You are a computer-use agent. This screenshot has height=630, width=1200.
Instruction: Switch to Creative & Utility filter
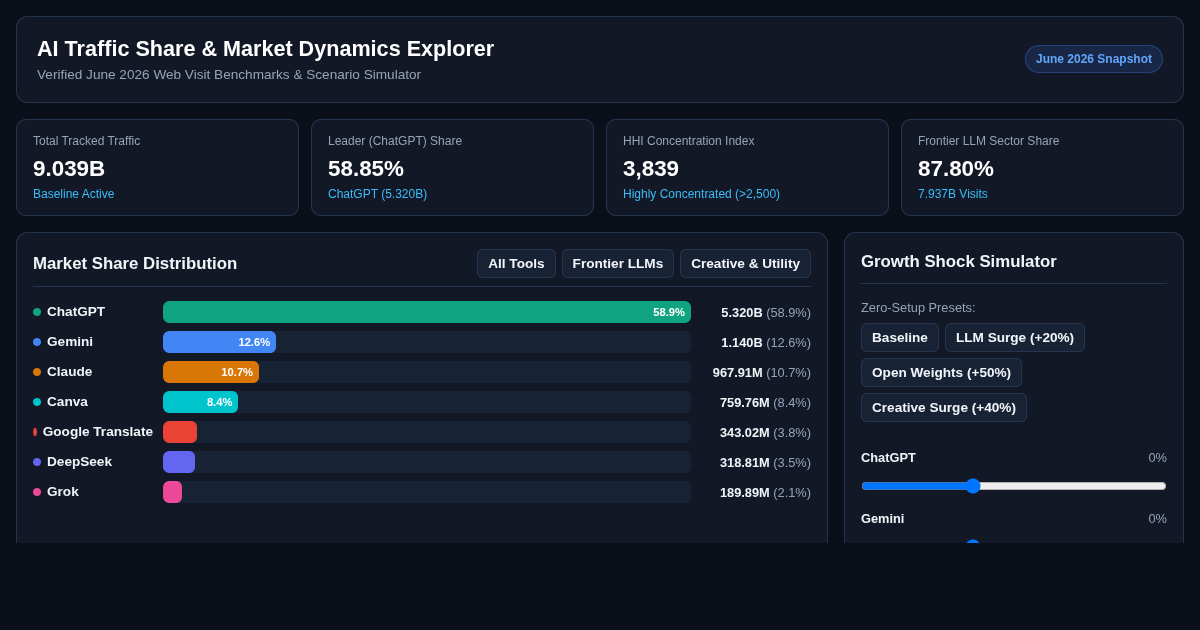click(745, 264)
